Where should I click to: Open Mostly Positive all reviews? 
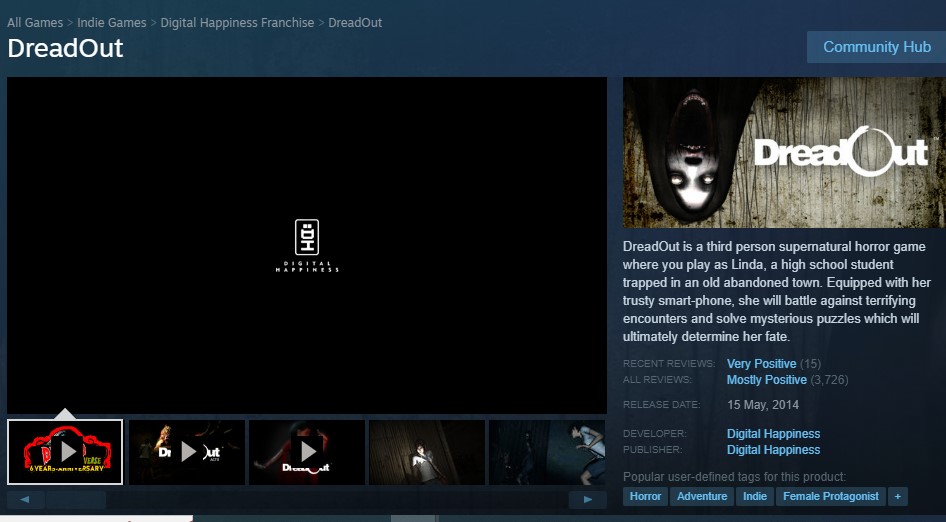[767, 380]
